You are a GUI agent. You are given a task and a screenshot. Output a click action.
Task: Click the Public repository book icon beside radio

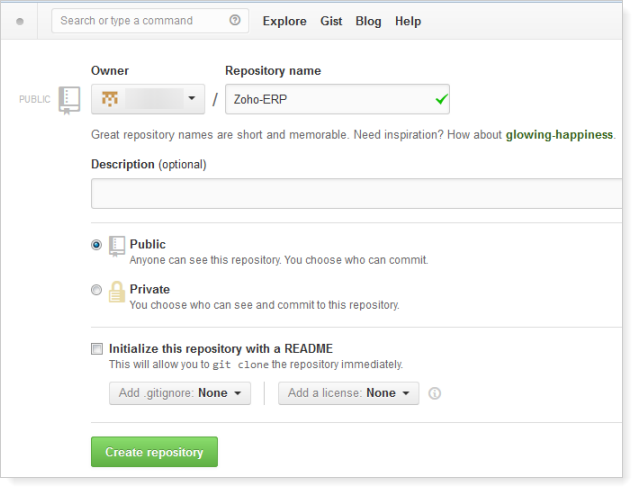(117, 246)
